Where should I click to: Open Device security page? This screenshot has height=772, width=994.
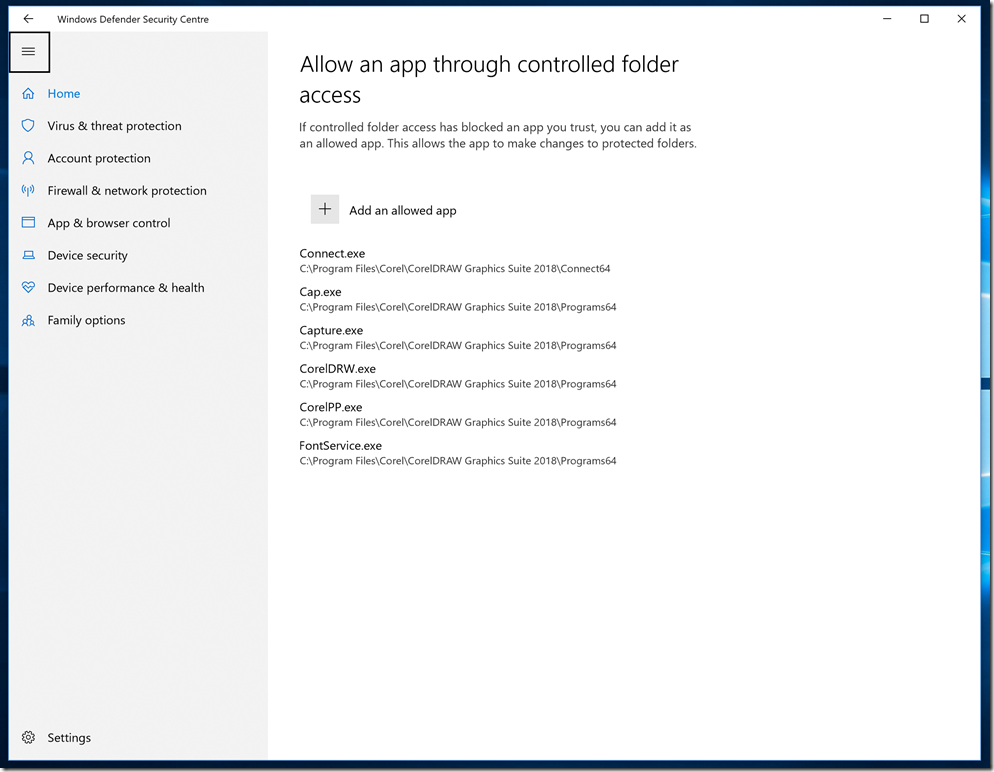87,255
